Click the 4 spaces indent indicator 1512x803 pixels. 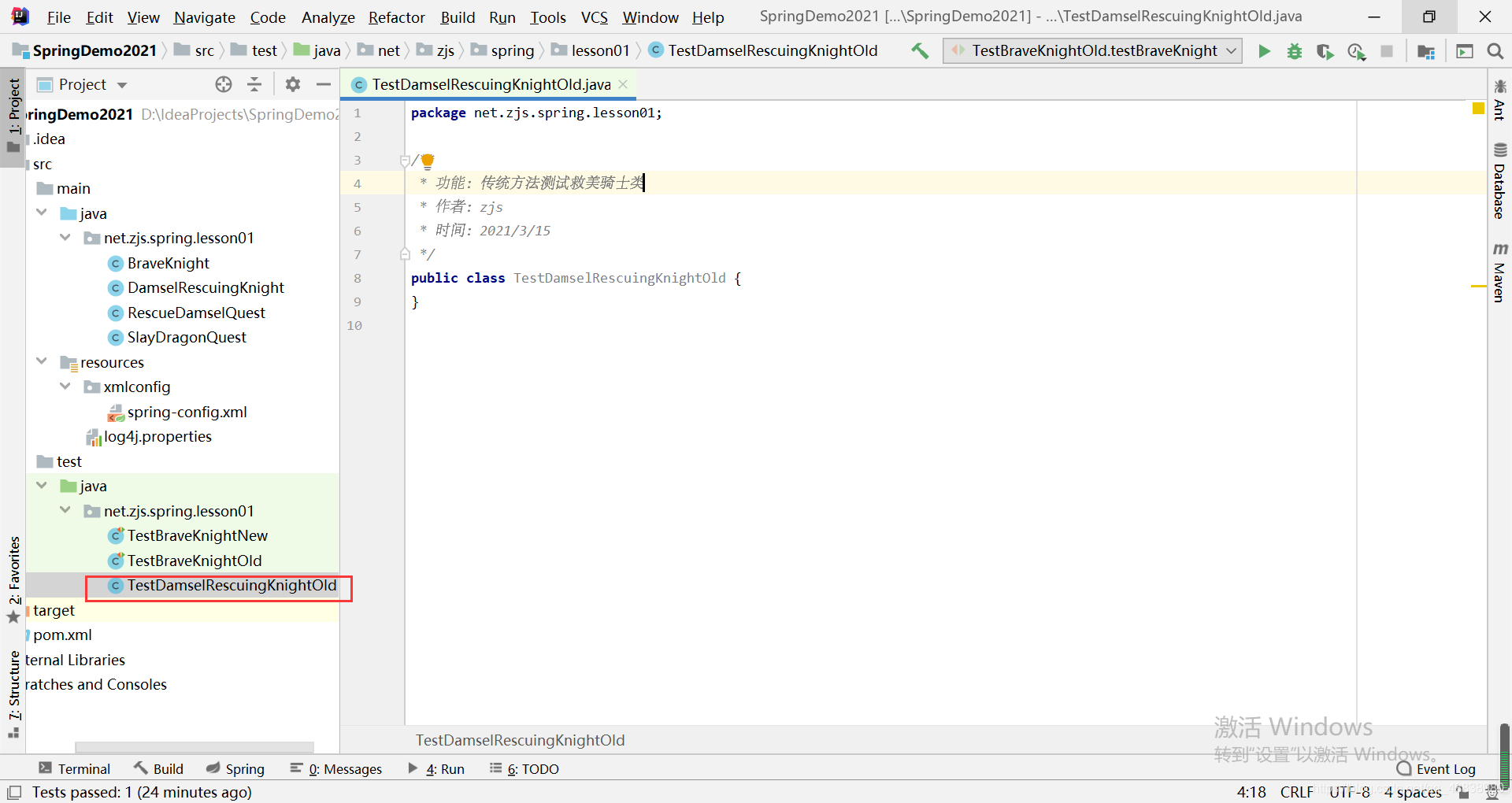[x=1413, y=792]
